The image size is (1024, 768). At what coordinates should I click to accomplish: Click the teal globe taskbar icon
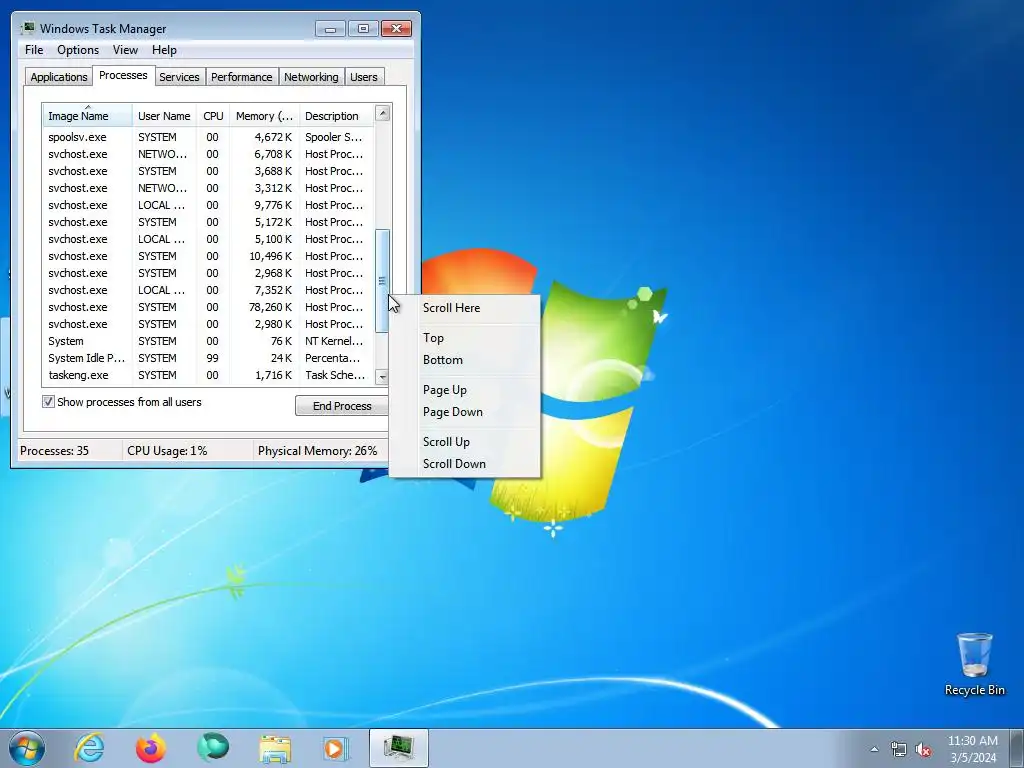coord(213,748)
